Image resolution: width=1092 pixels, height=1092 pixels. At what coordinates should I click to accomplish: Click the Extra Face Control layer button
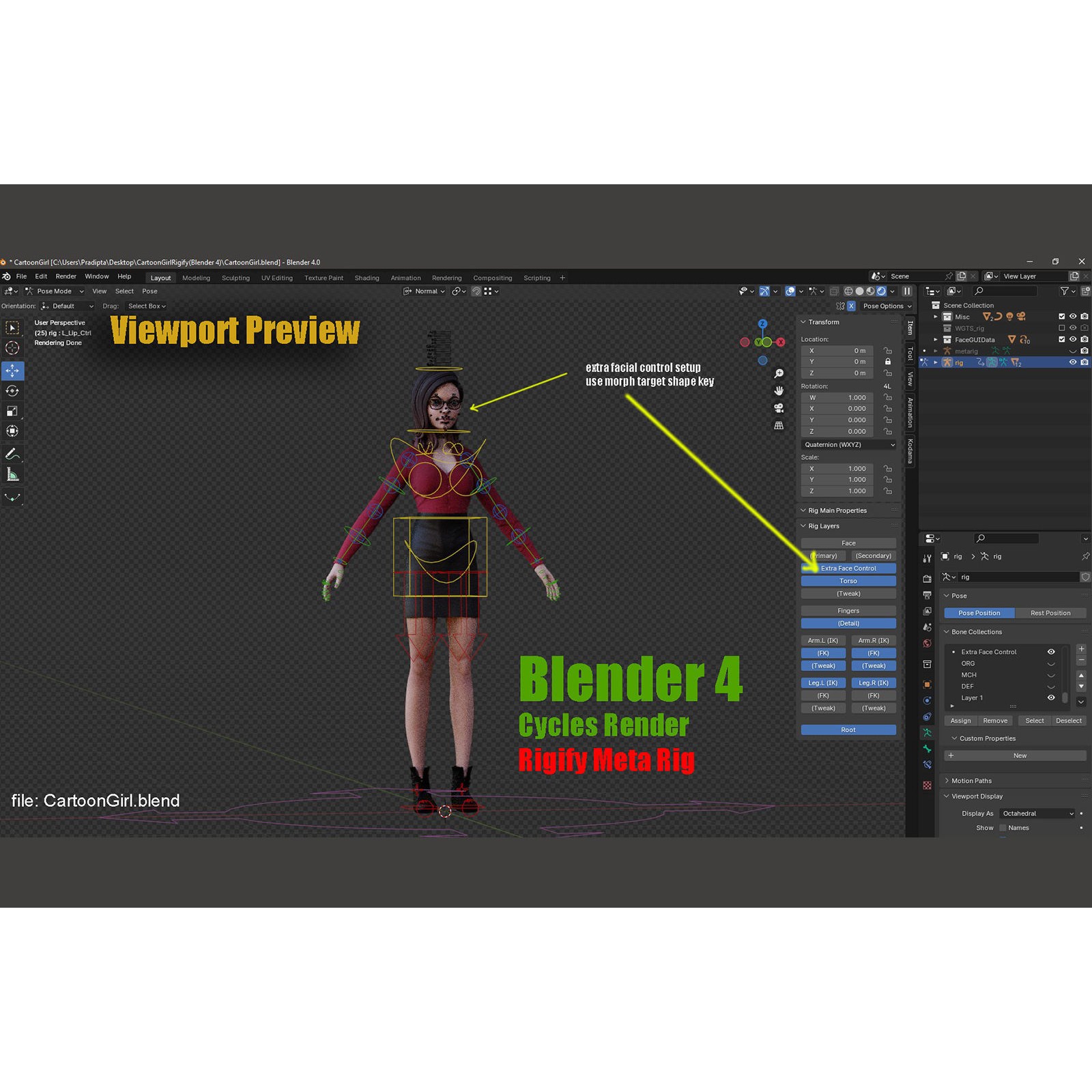(848, 569)
